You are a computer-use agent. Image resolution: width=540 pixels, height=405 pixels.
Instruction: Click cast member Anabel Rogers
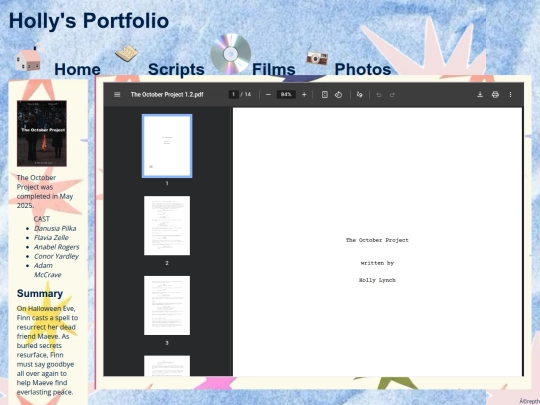click(x=56, y=247)
